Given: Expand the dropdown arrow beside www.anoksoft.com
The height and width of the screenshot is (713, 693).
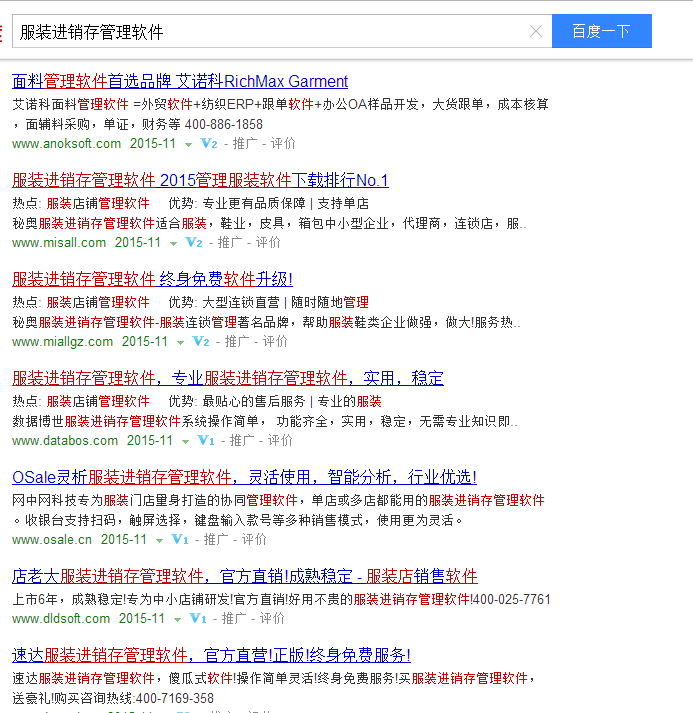Looking at the screenshot, I should (x=188, y=145).
